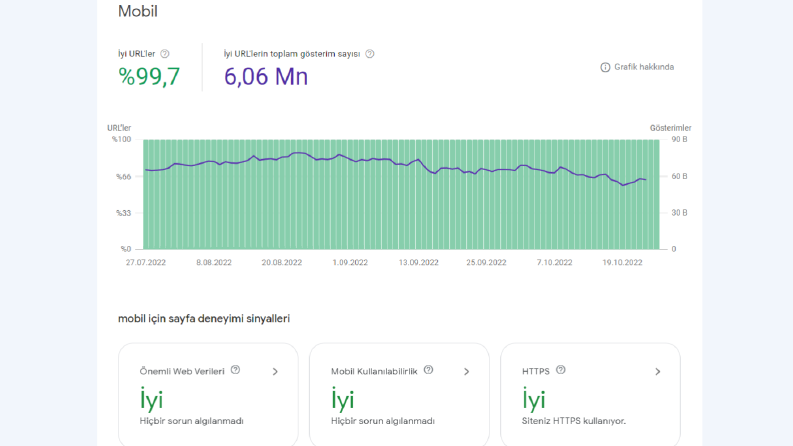Click the Mobil section heading
793x446 pixels.
138,11
